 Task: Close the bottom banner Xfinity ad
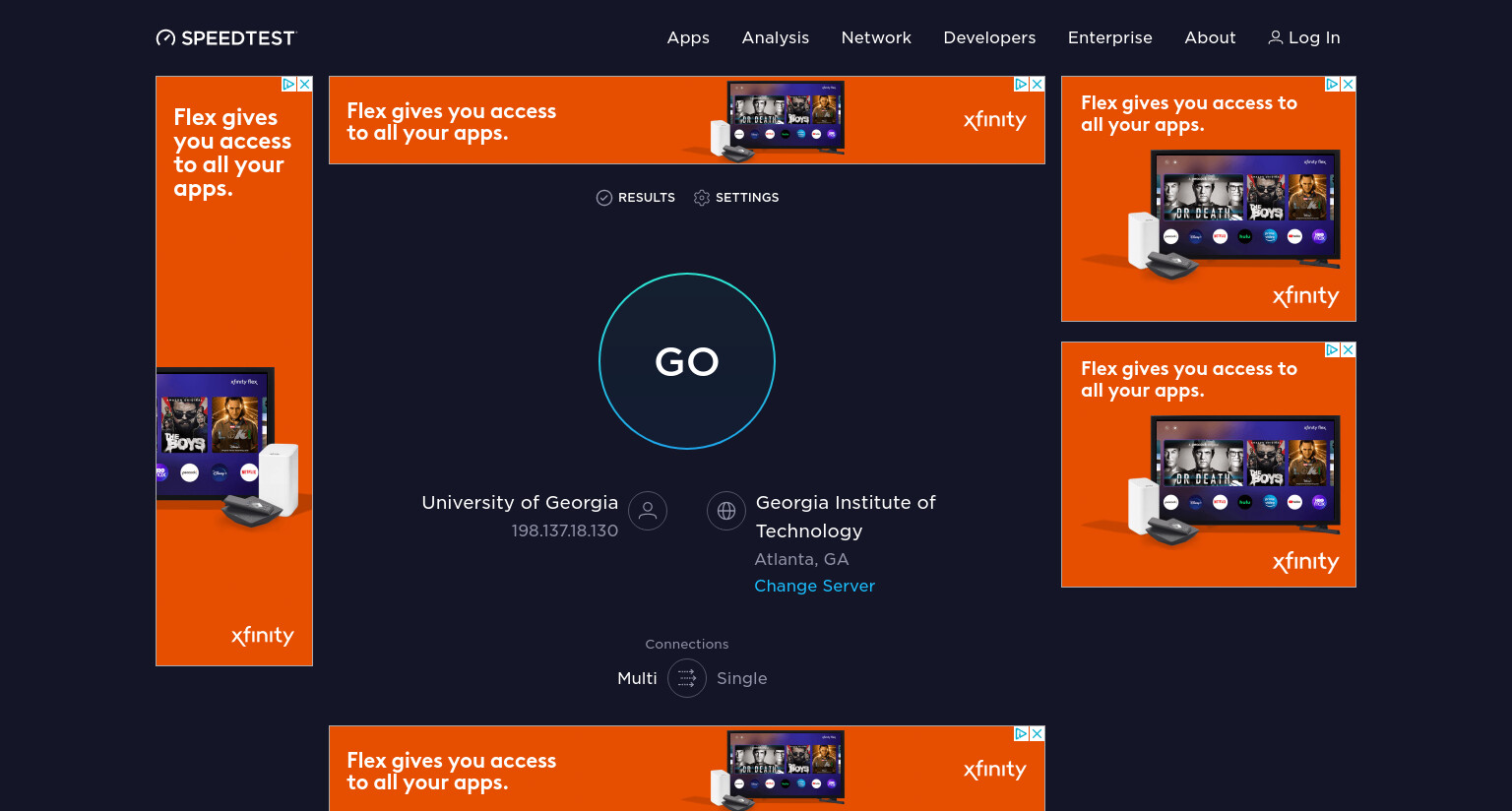(1038, 734)
